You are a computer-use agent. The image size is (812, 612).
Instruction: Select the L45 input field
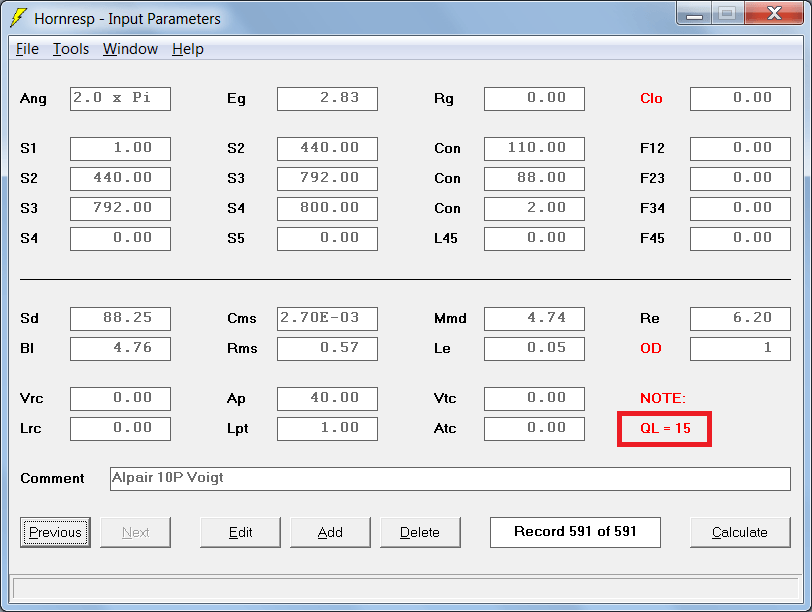click(x=534, y=239)
